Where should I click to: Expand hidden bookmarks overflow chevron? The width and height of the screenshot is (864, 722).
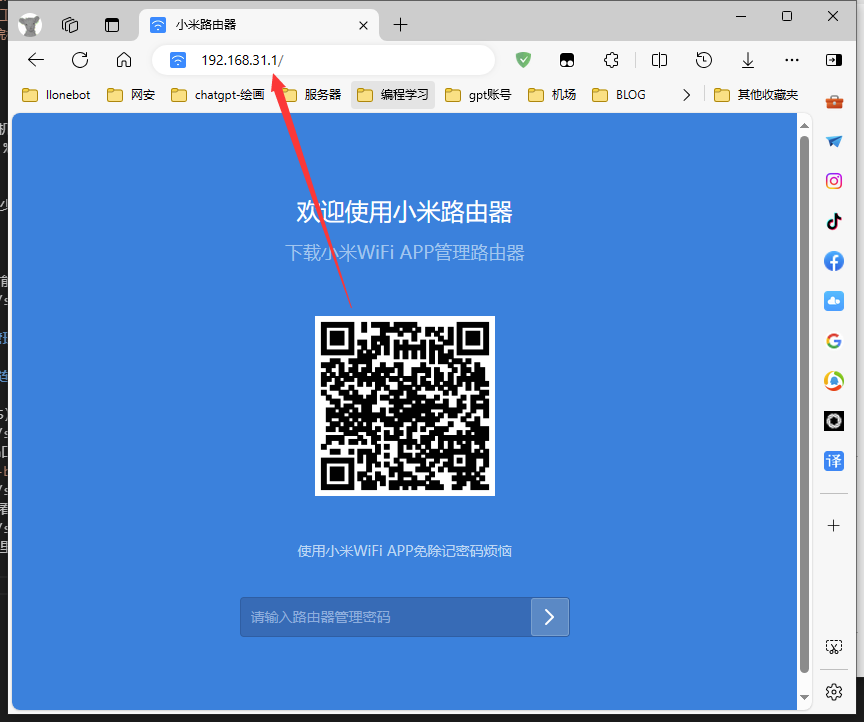[x=686, y=95]
